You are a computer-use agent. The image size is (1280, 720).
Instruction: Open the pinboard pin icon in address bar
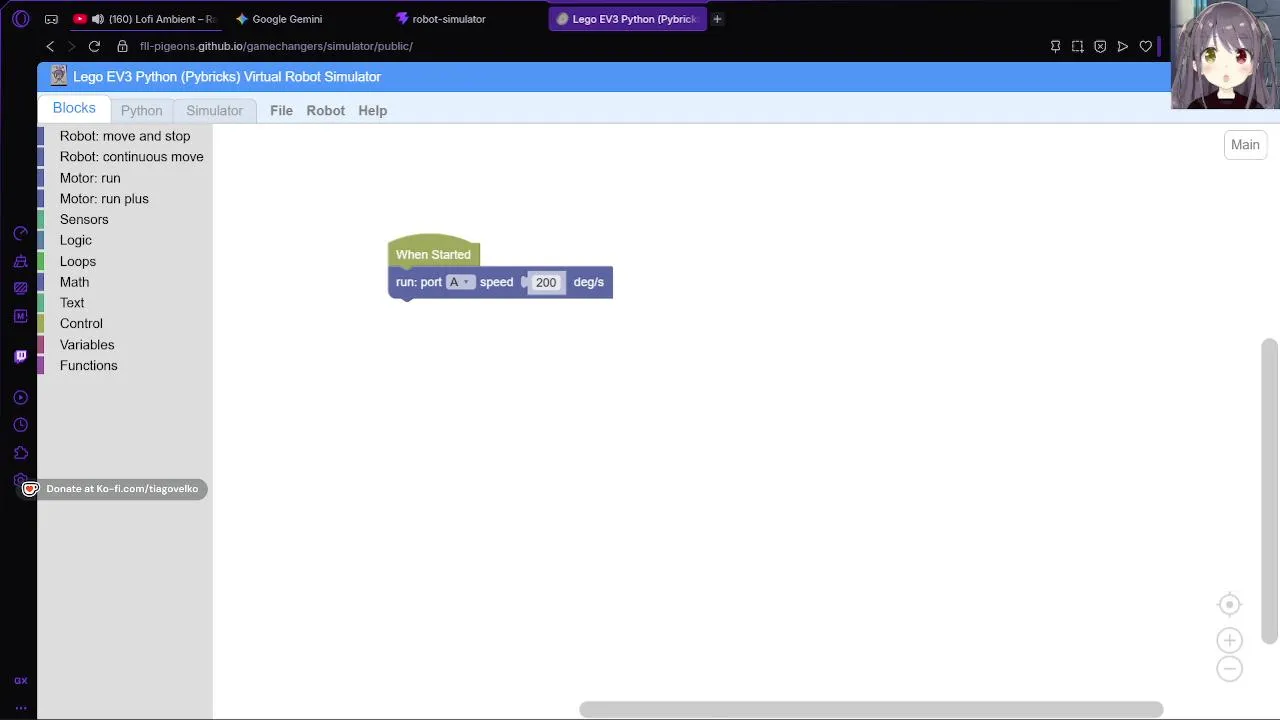(1055, 46)
